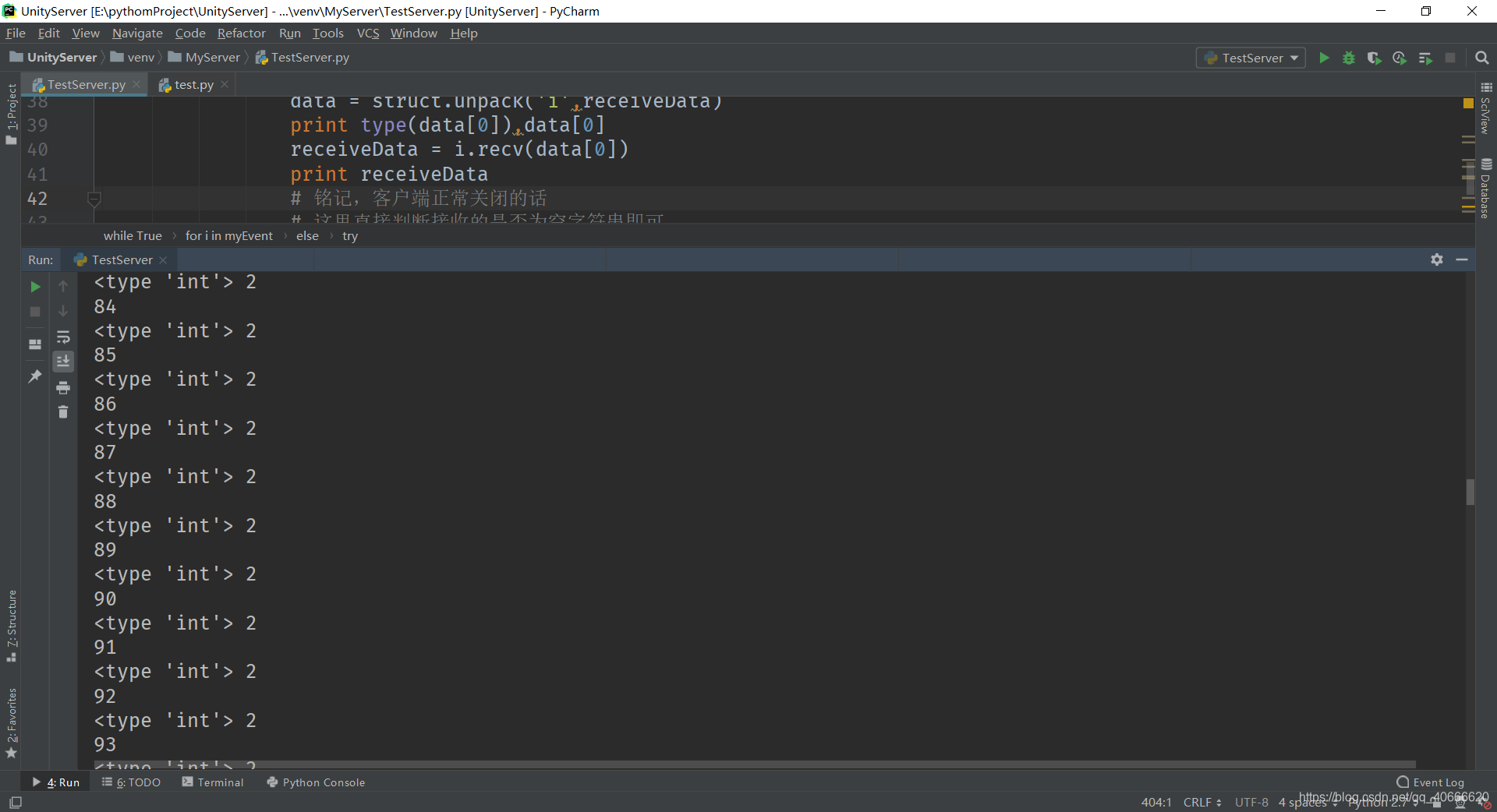Print the console output
Image resolution: width=1497 pixels, height=812 pixels.
pos(63,387)
